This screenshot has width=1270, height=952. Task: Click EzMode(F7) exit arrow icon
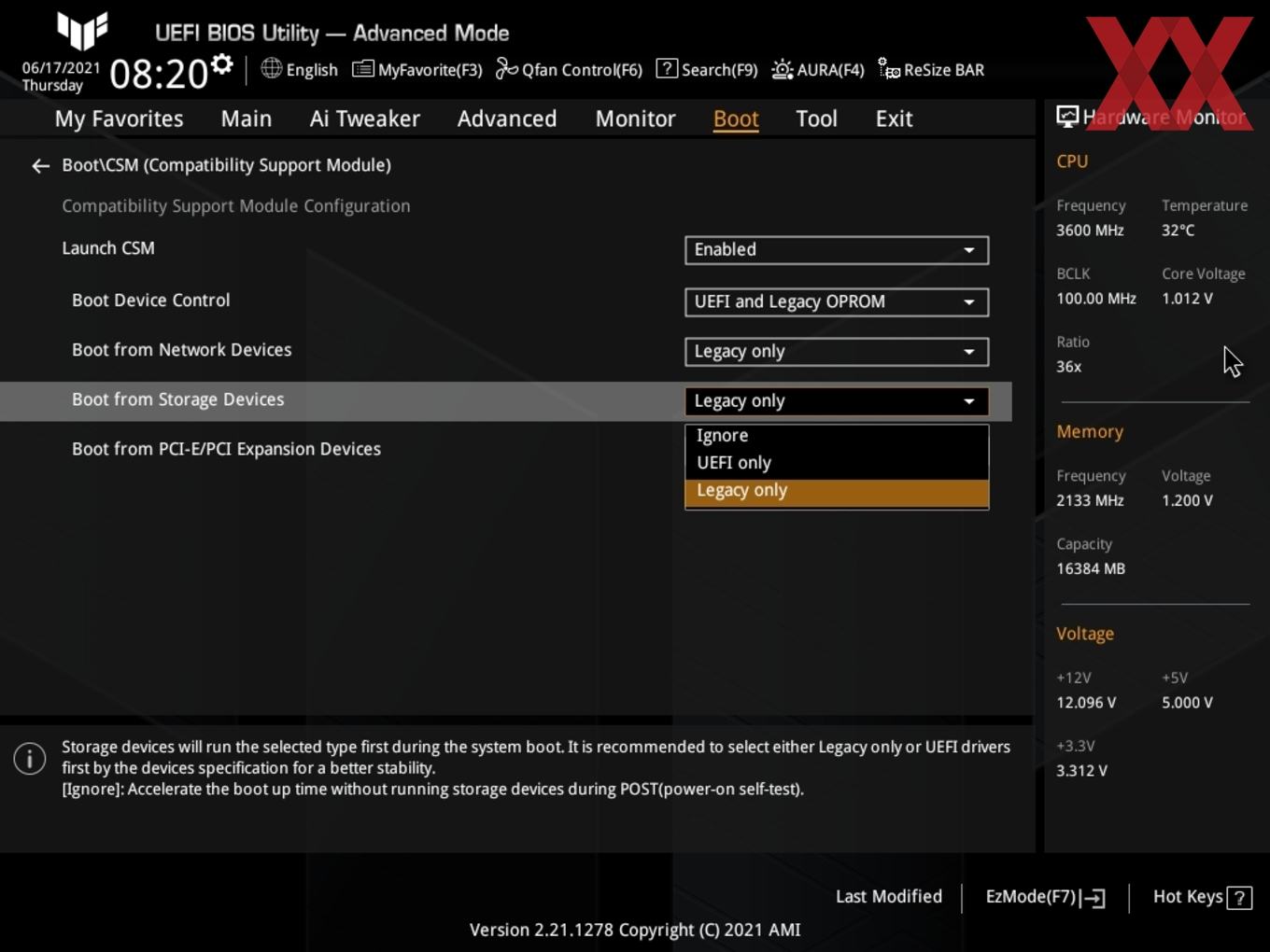coord(1094,898)
